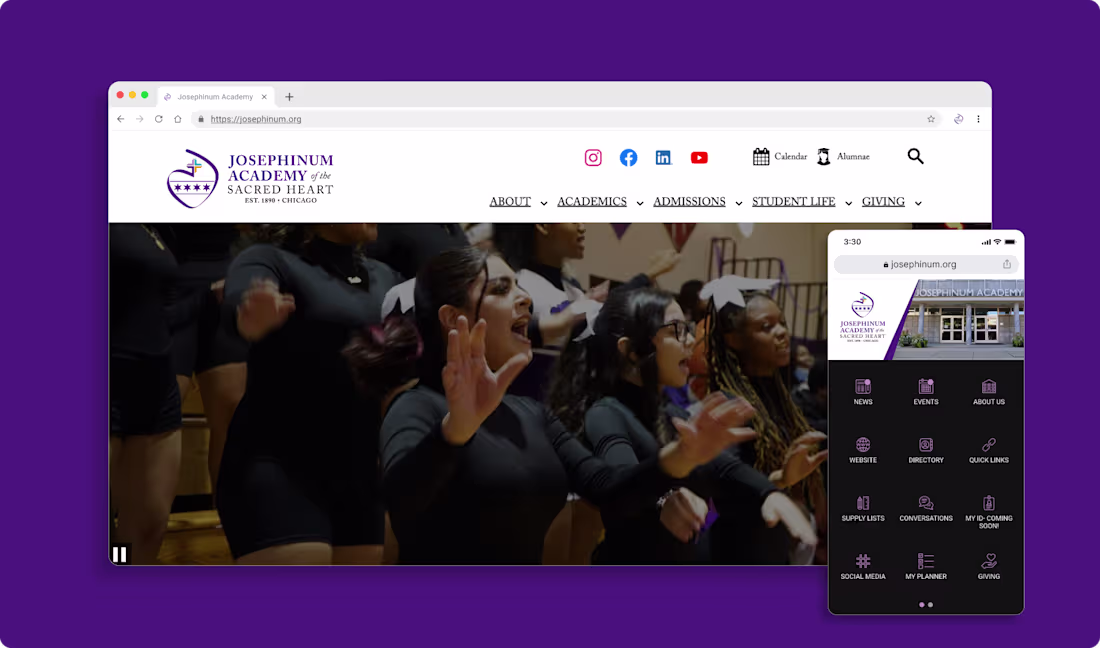Tap GIVING heart-hand icon in mobile app
Screen dimensions: 1100x648
click(988, 561)
